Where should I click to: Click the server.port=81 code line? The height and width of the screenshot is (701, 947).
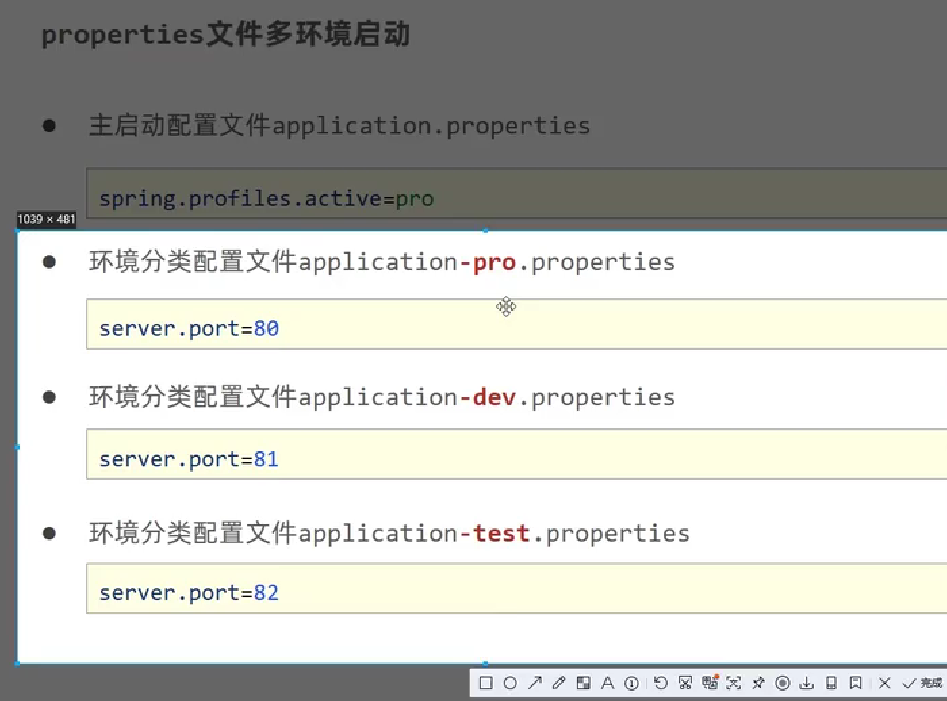tap(189, 459)
